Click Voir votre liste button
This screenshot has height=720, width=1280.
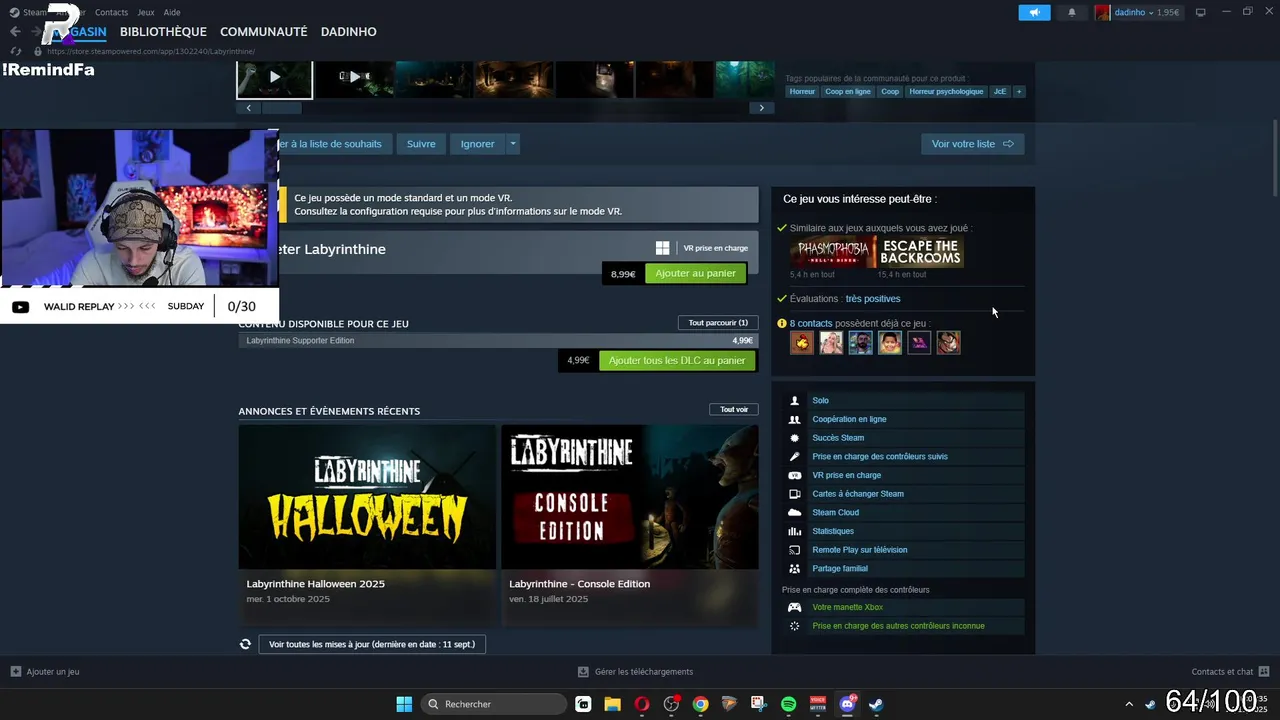click(x=972, y=144)
